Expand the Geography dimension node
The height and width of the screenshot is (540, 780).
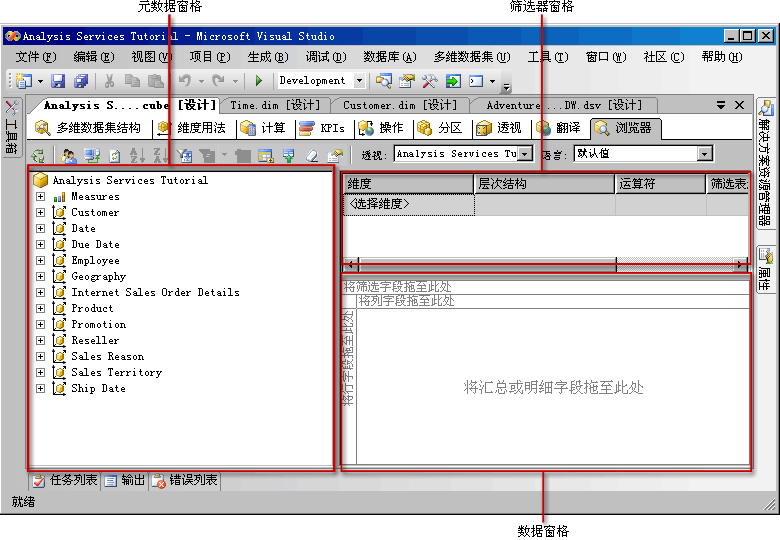[x=41, y=276]
